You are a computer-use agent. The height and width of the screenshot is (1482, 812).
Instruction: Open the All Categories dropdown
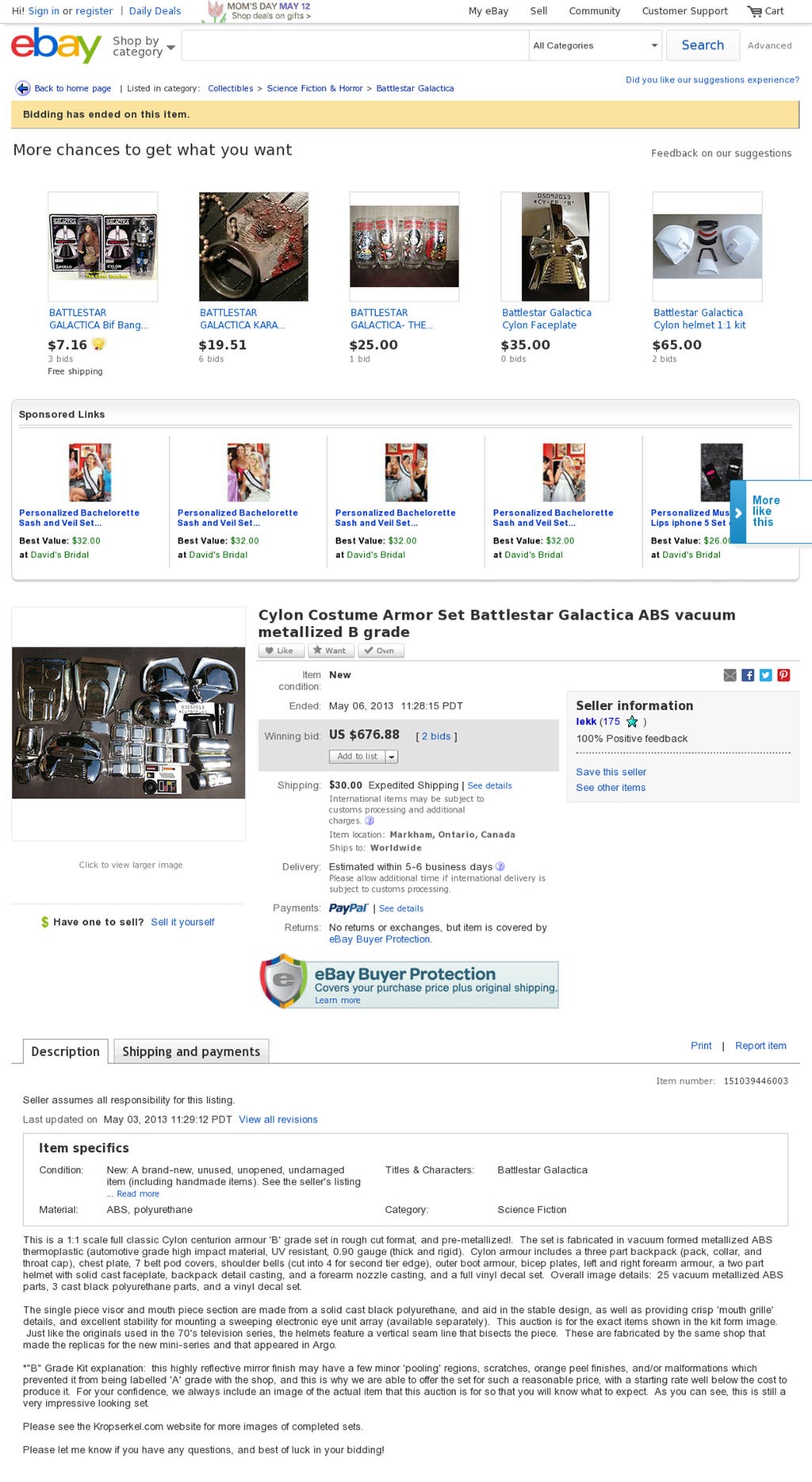click(x=596, y=45)
